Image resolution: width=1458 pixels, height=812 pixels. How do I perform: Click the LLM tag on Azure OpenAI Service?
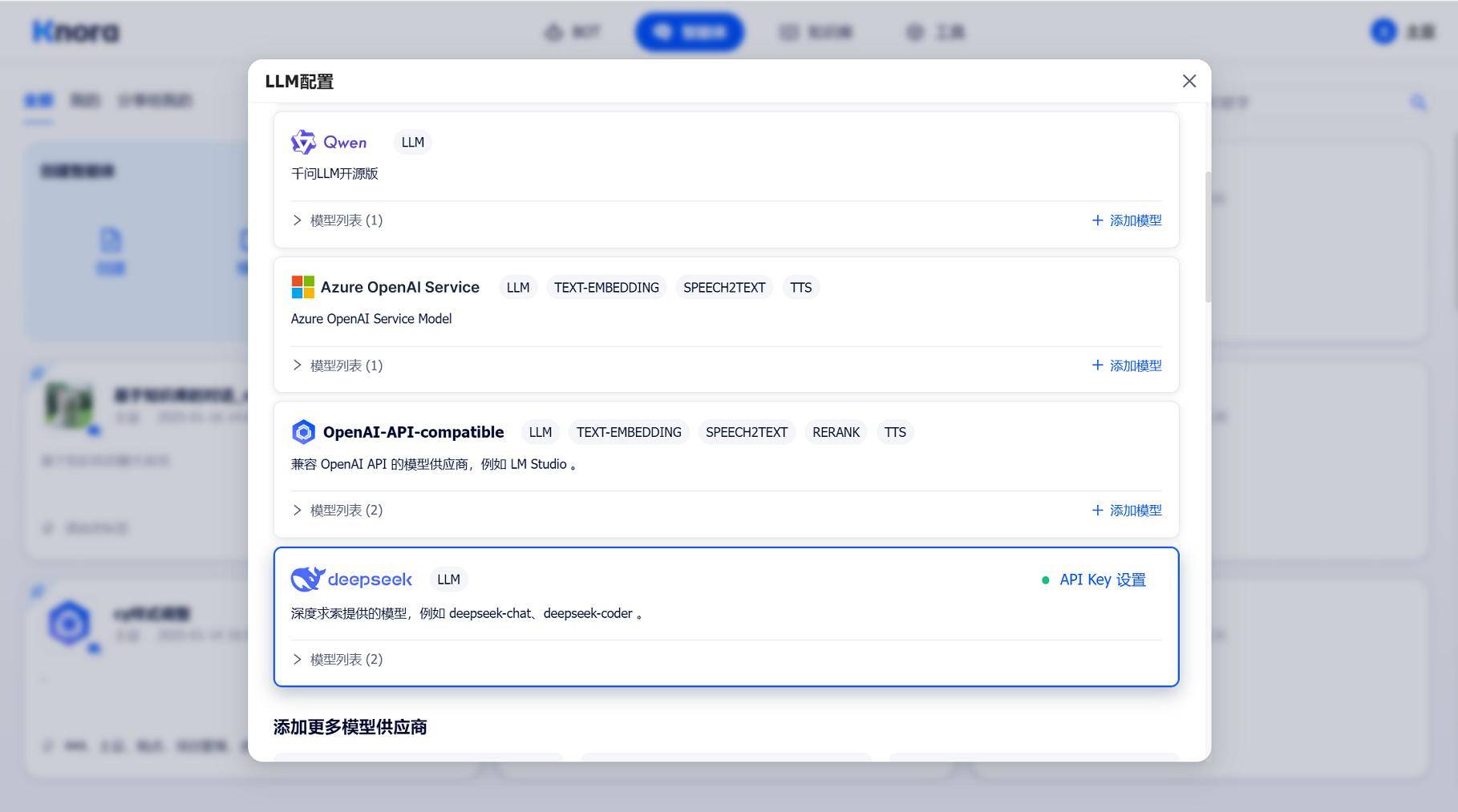click(x=518, y=287)
